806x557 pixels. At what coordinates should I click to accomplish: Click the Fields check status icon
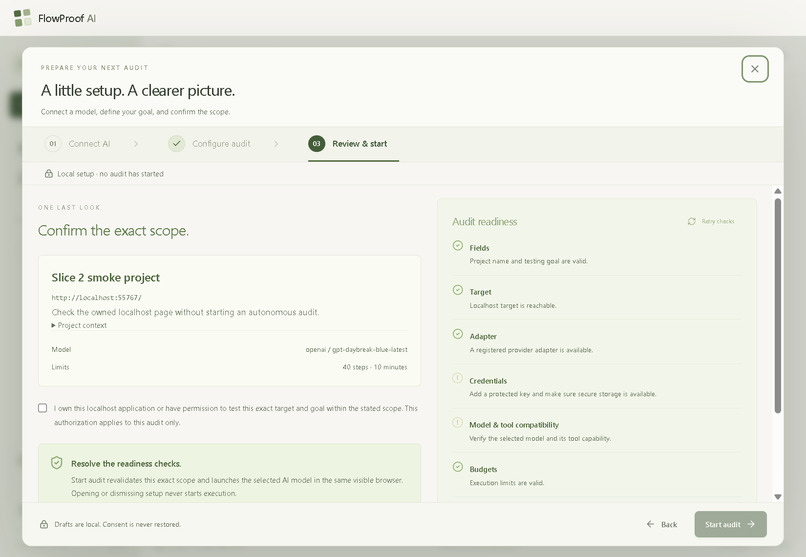pyautogui.click(x=457, y=246)
